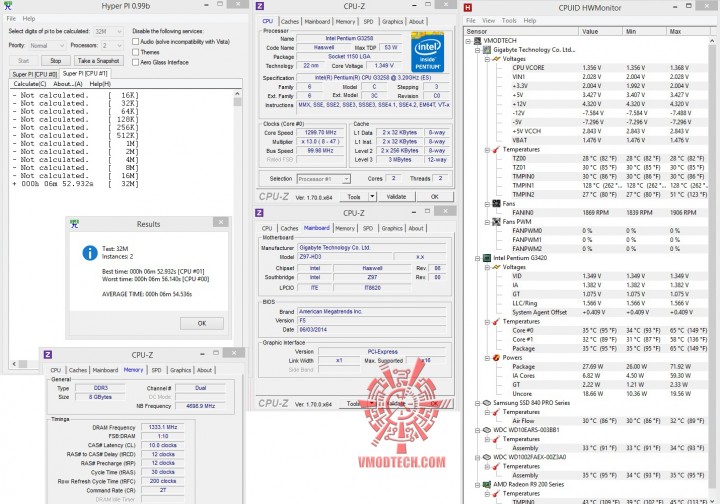Click the 32M result line 06m 52.932s

point(76,184)
